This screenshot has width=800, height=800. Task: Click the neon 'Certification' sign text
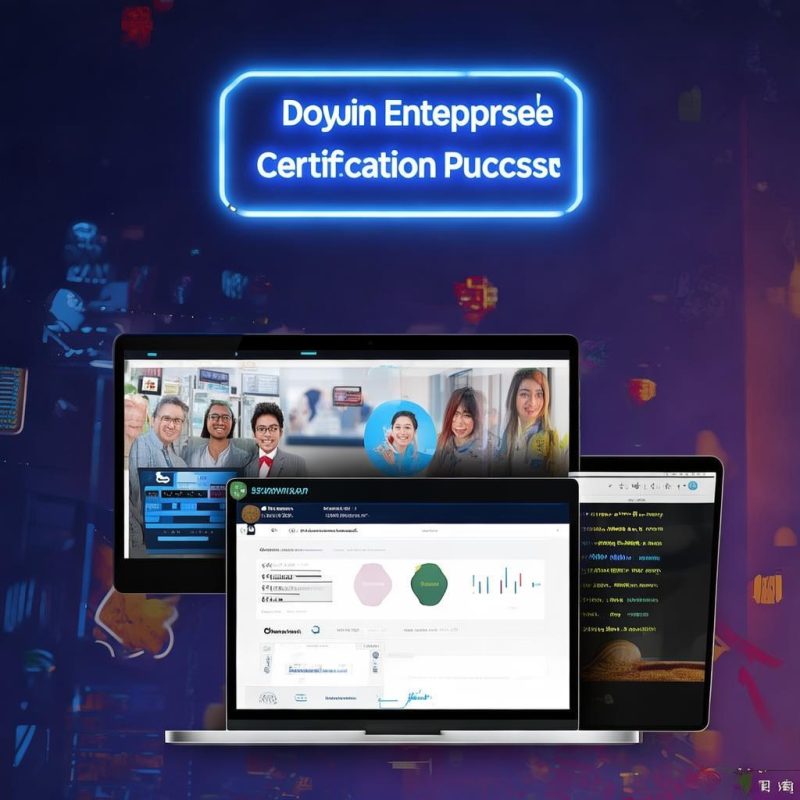click(x=345, y=165)
